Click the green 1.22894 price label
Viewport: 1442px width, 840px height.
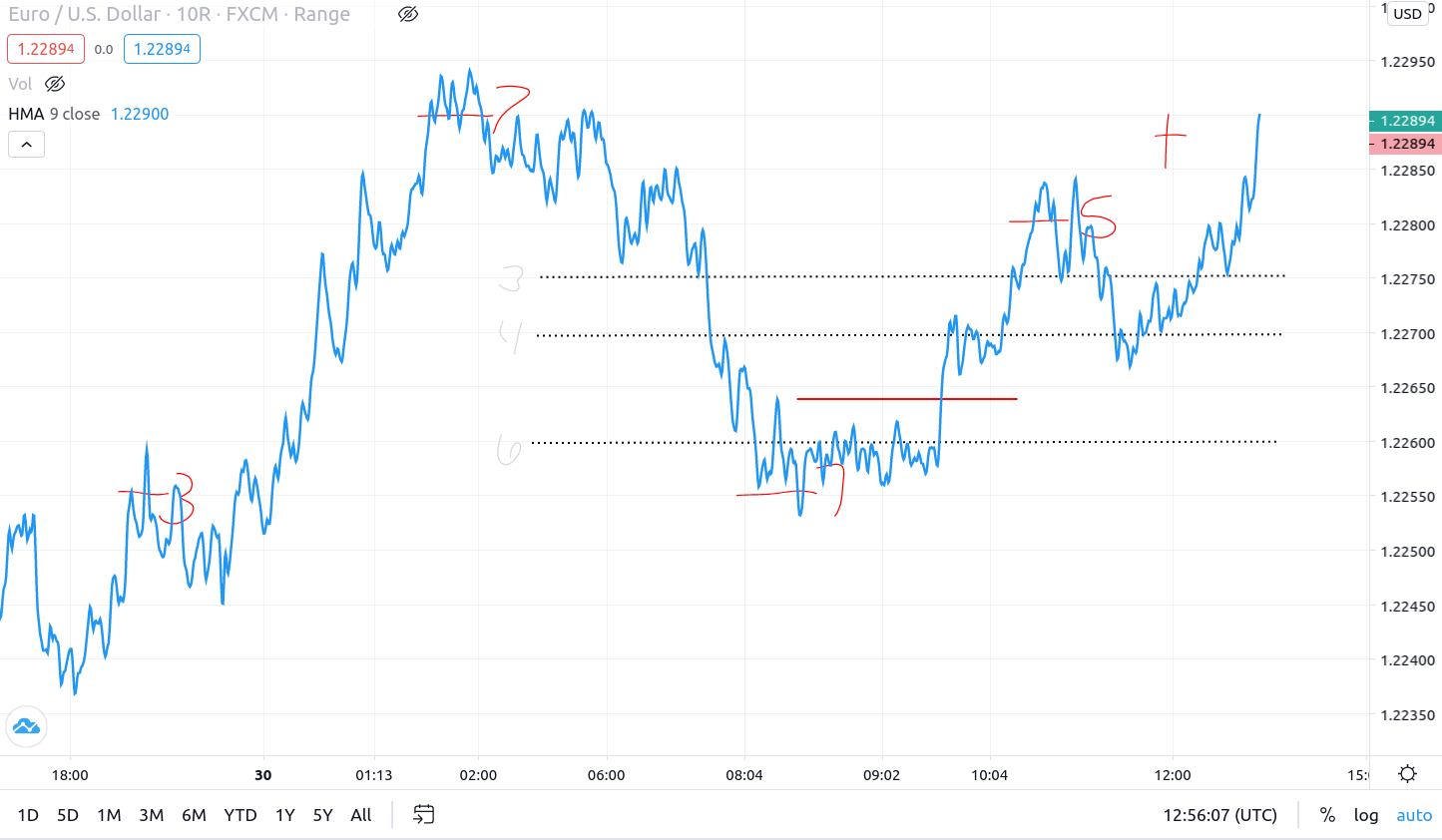tap(1405, 121)
